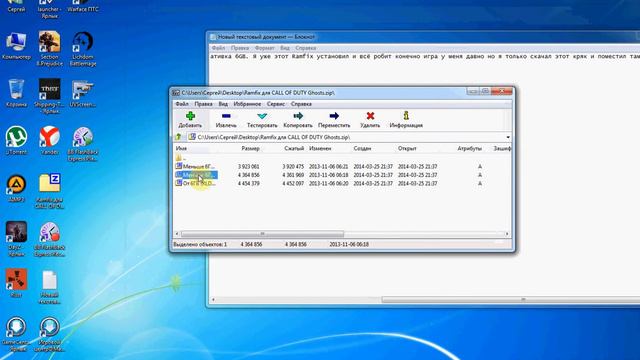This screenshot has width=640, height=360.
Task: Click the 7-Zip scrollbar right arrow
Action: (x=507, y=234)
